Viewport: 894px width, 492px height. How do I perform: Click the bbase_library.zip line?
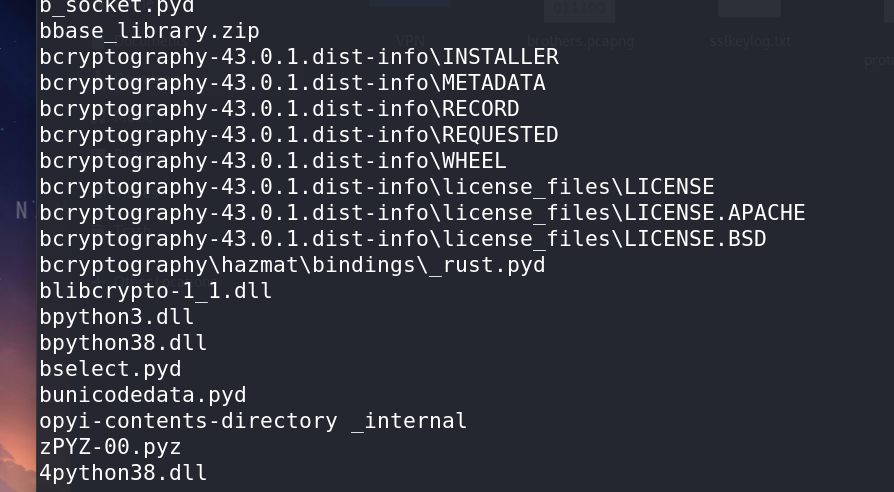pos(149,31)
